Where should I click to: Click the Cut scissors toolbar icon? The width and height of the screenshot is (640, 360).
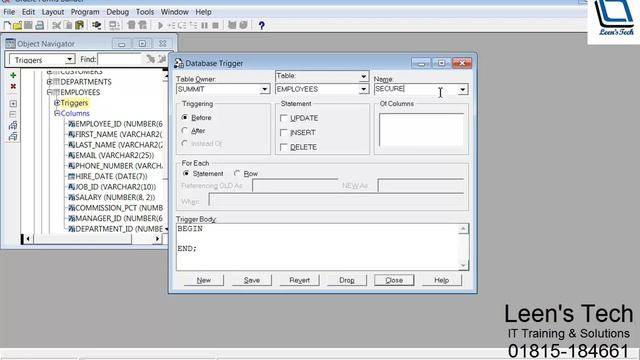click(x=56, y=25)
